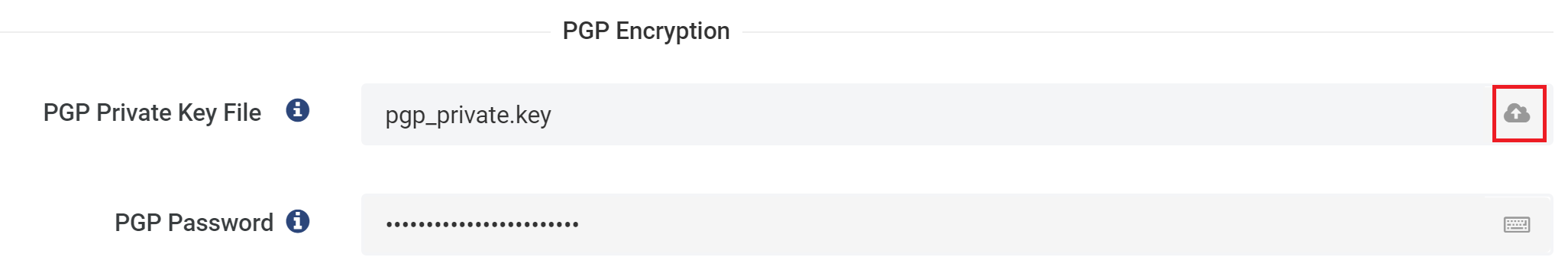1568x280 pixels.
Task: Open help icon beside Private Key File label
Action: point(298,110)
